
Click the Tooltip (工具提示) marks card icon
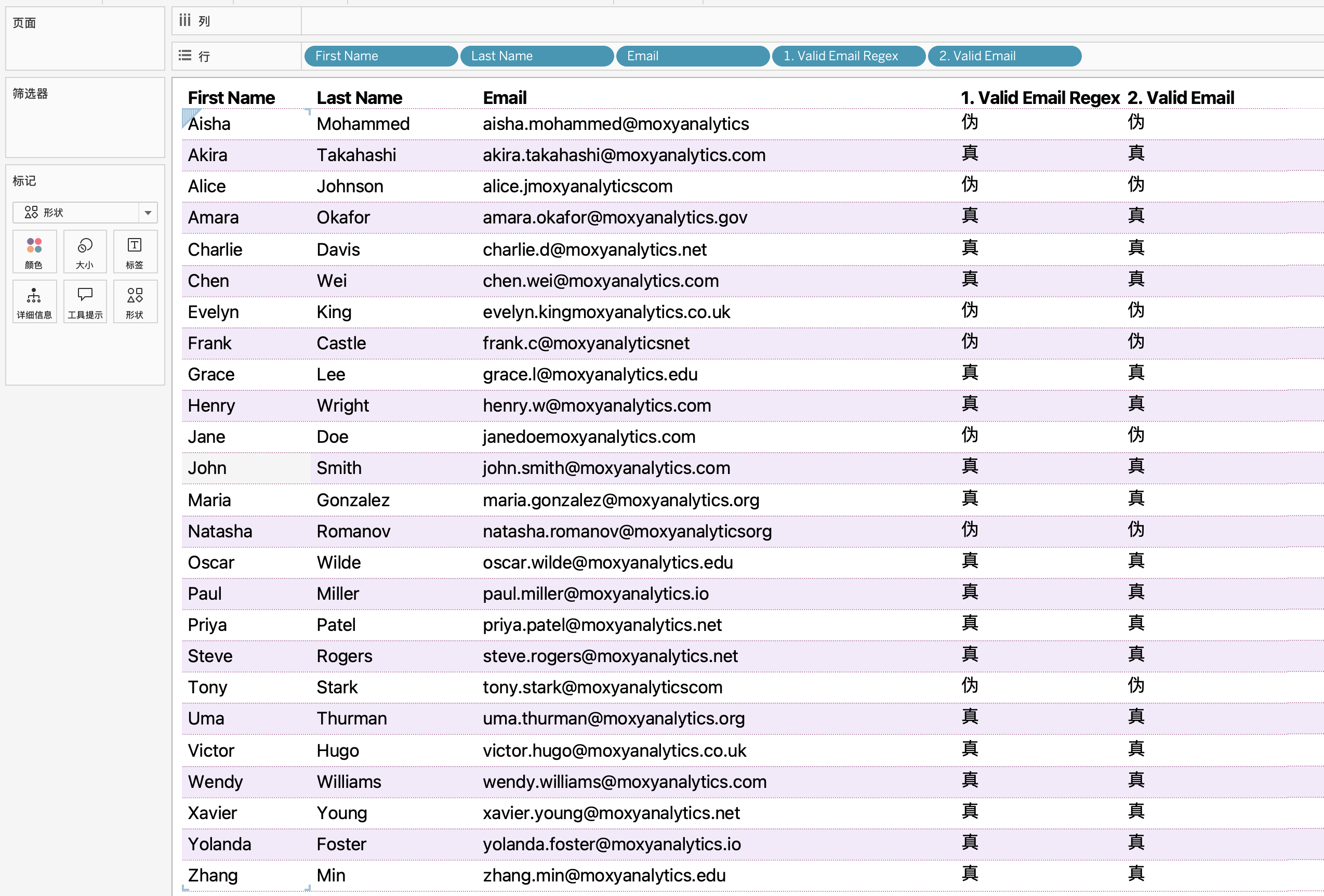tap(85, 301)
